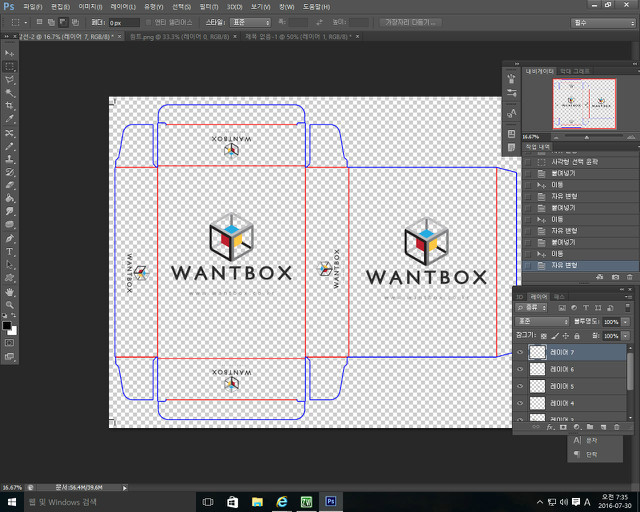Open the fill slider dropdown arrow

point(626,336)
